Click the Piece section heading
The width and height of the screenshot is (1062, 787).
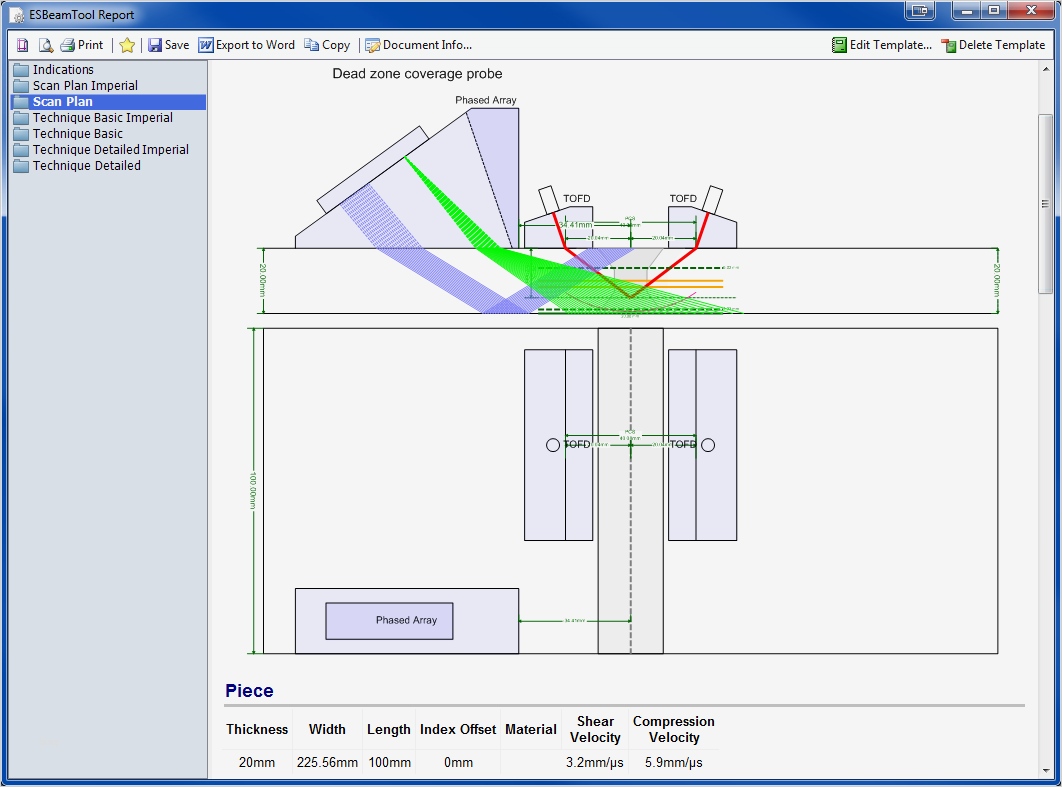pyautogui.click(x=249, y=691)
